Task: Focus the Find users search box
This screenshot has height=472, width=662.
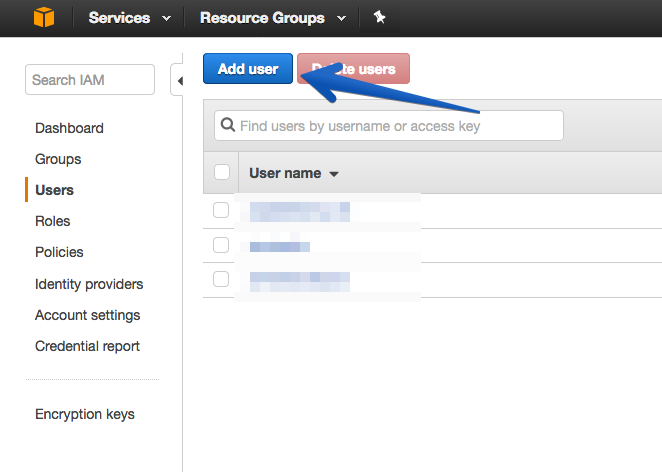Action: [389, 125]
